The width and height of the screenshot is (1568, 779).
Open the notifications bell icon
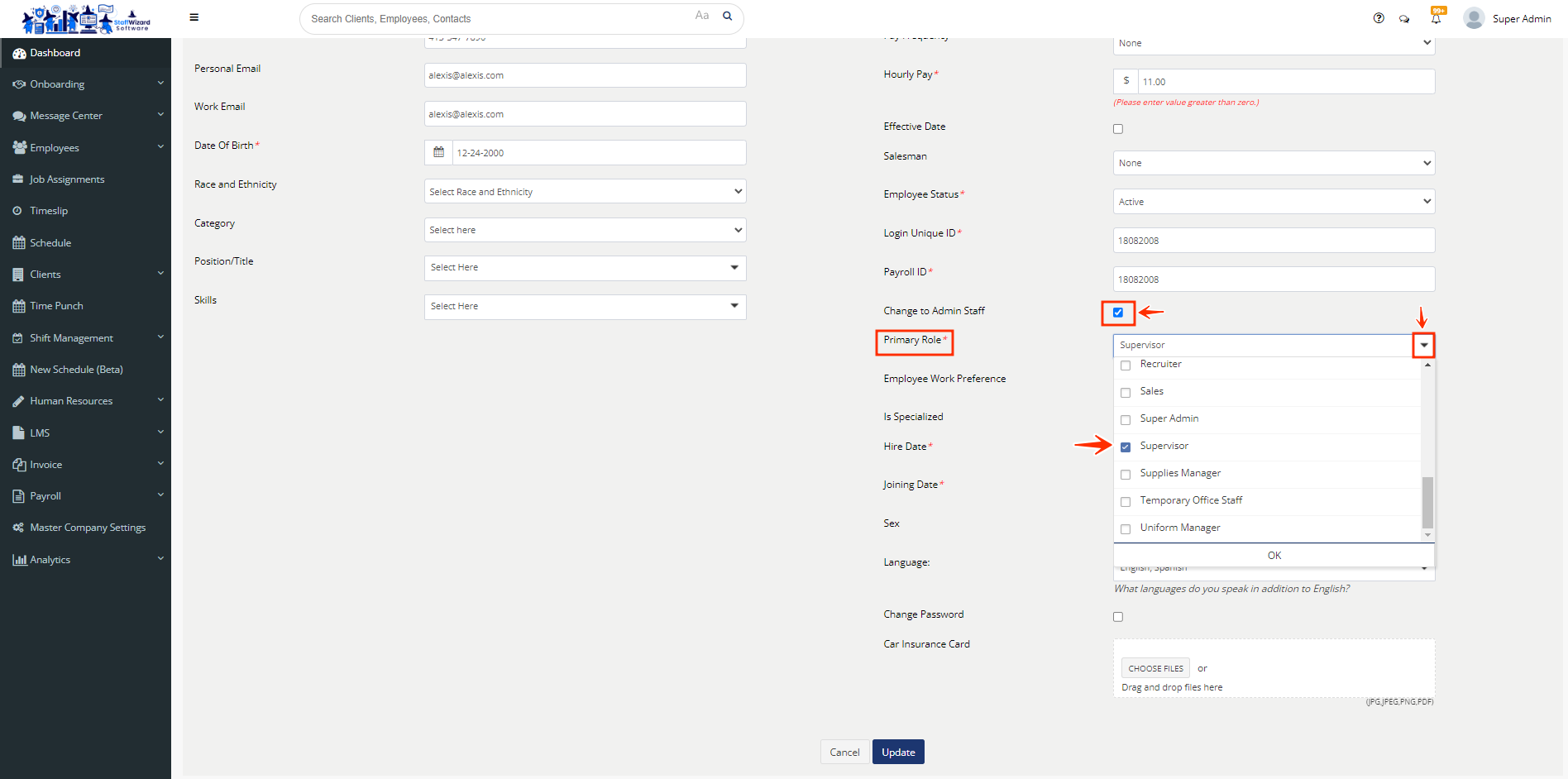(1436, 18)
